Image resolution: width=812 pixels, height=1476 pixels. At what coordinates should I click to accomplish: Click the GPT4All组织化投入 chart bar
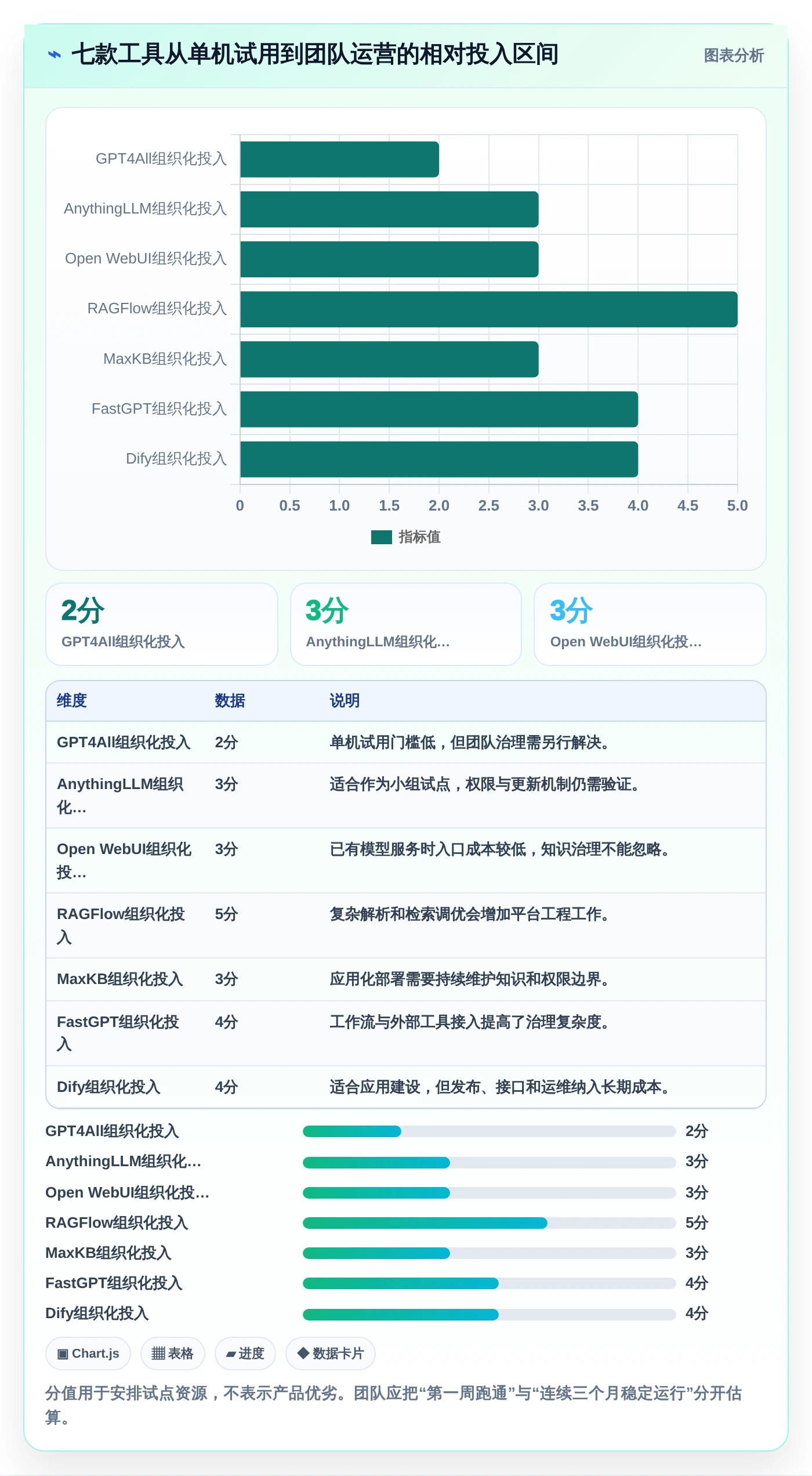[339, 160]
